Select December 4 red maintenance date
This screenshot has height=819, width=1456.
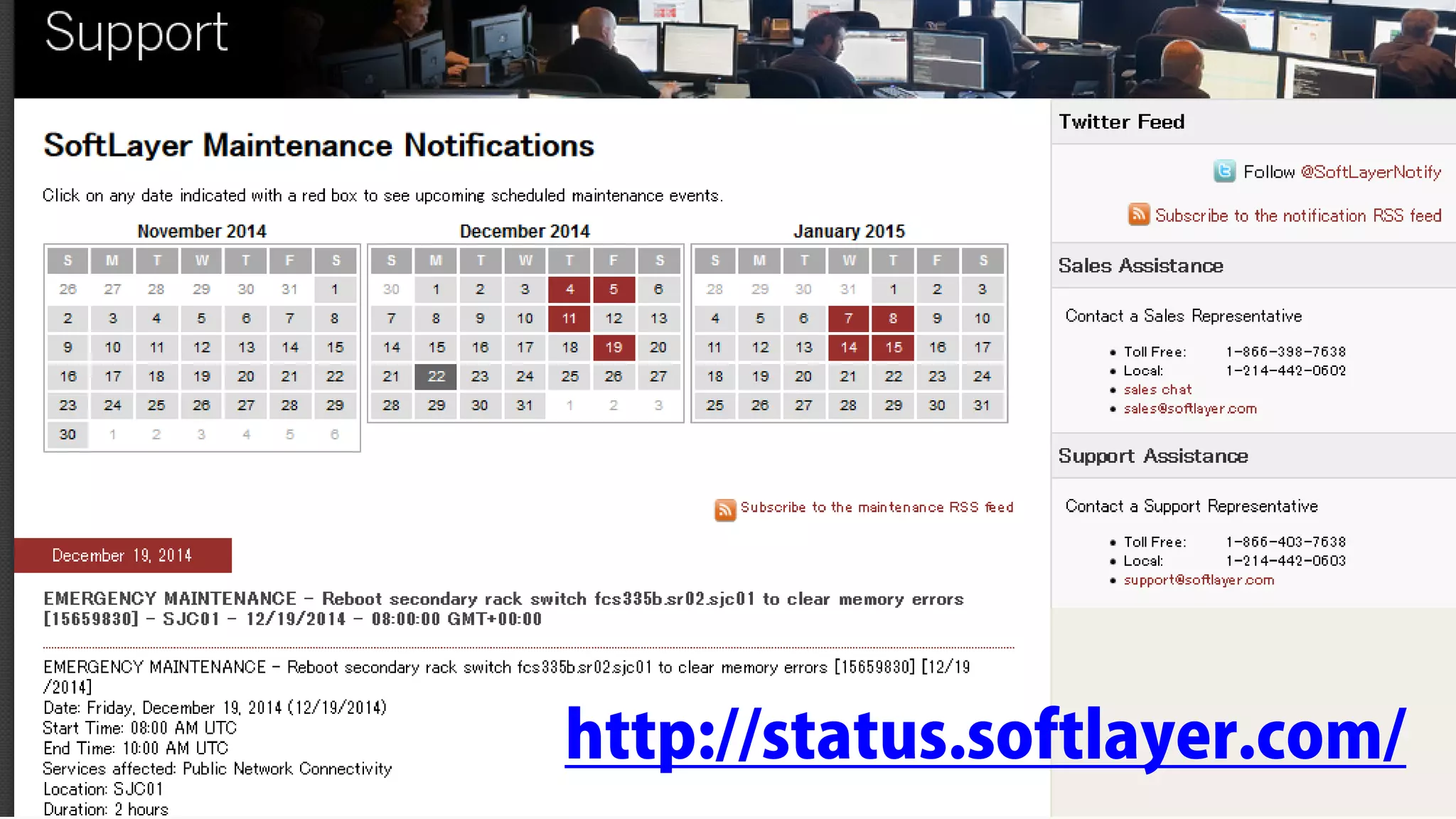tap(569, 289)
